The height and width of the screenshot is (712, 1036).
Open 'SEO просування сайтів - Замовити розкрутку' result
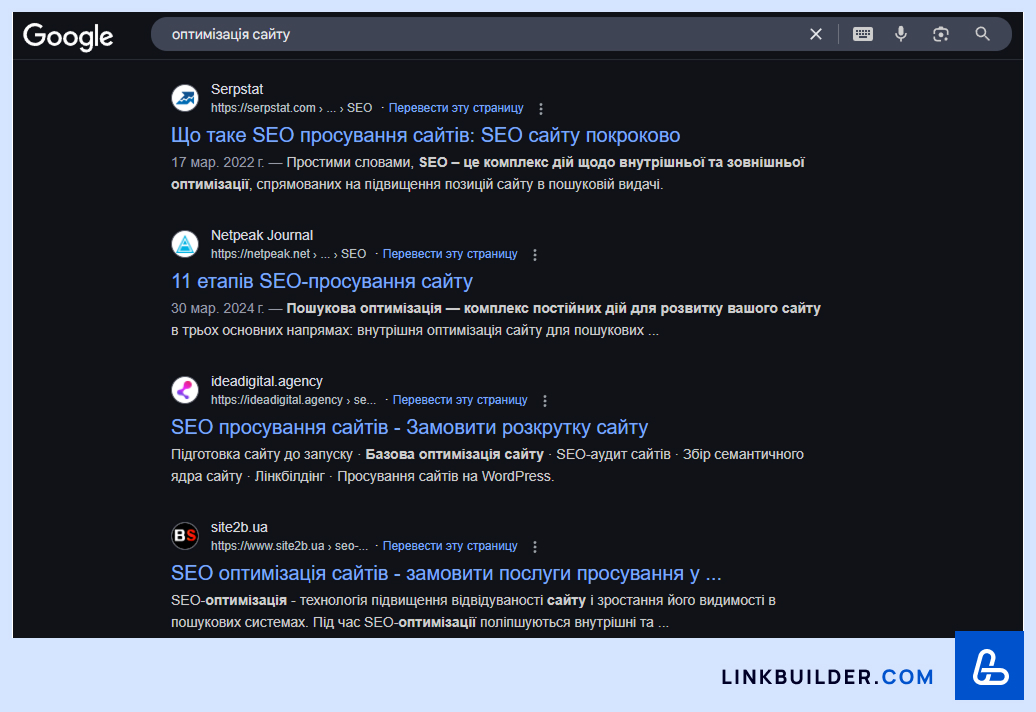coord(410,427)
